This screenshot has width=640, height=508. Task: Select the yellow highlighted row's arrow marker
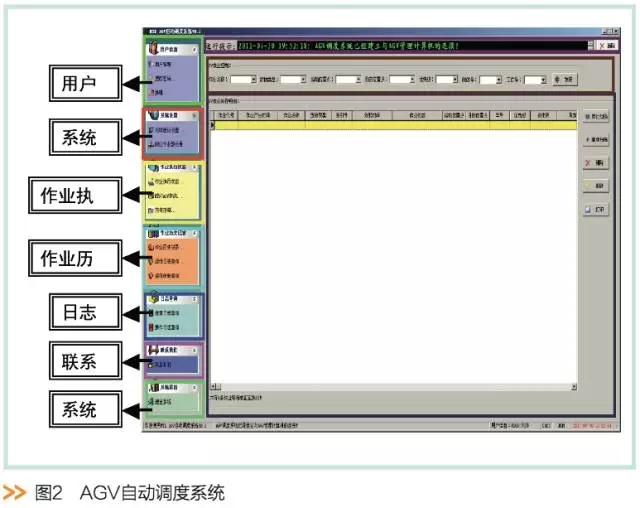coord(213,126)
